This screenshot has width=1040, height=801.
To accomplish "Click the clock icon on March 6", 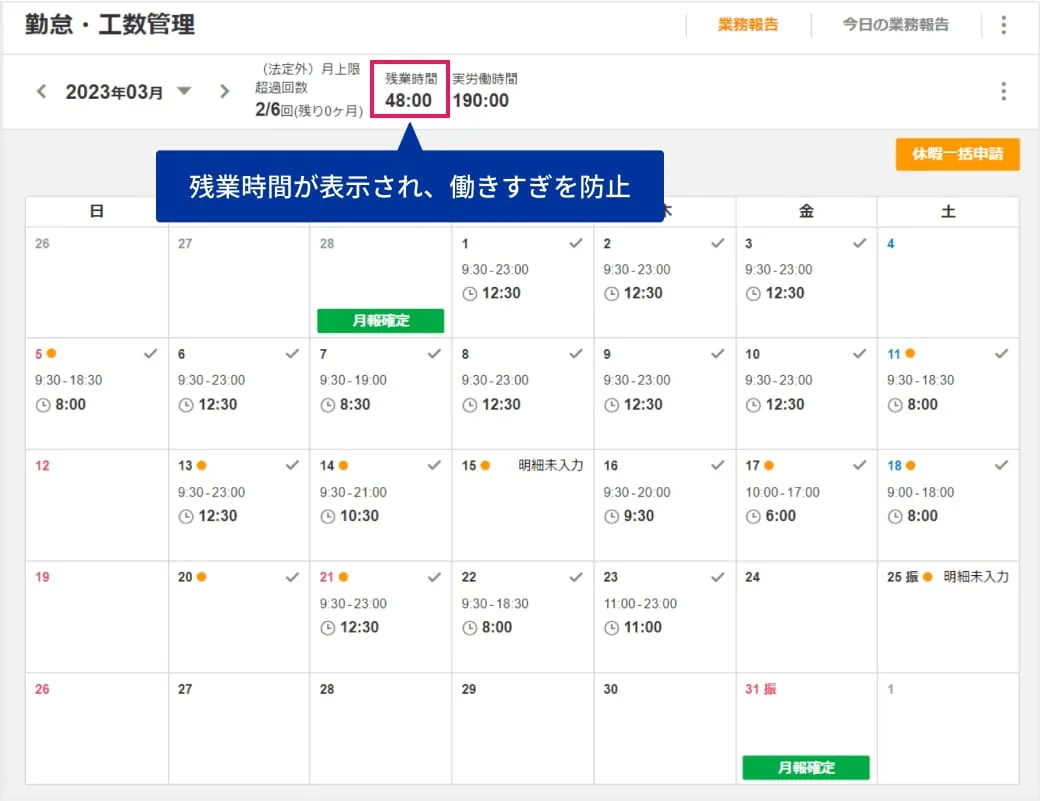I will click(186, 405).
